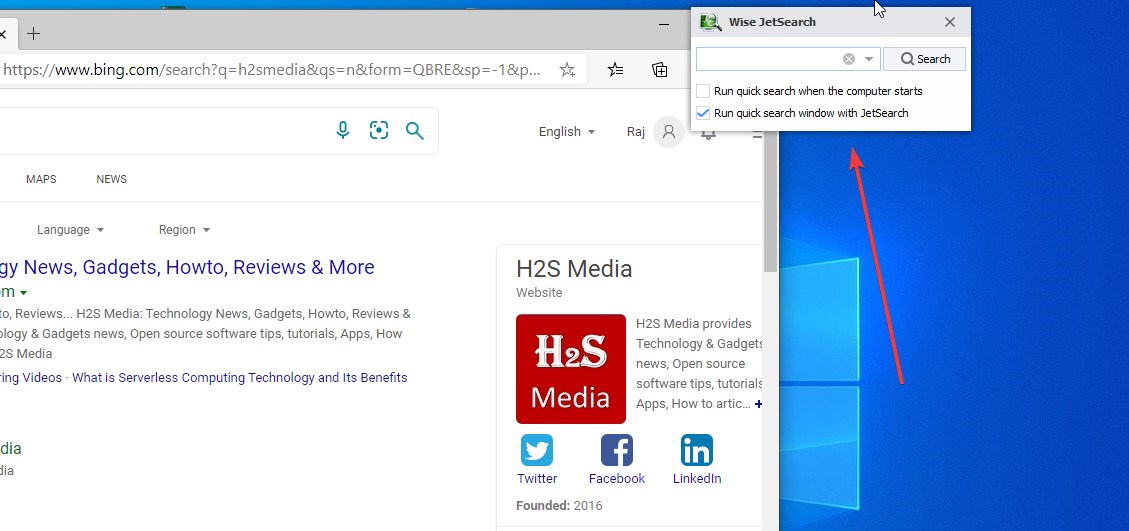
Task: Enable Run quick search when the computer starts
Action: pyautogui.click(x=703, y=91)
